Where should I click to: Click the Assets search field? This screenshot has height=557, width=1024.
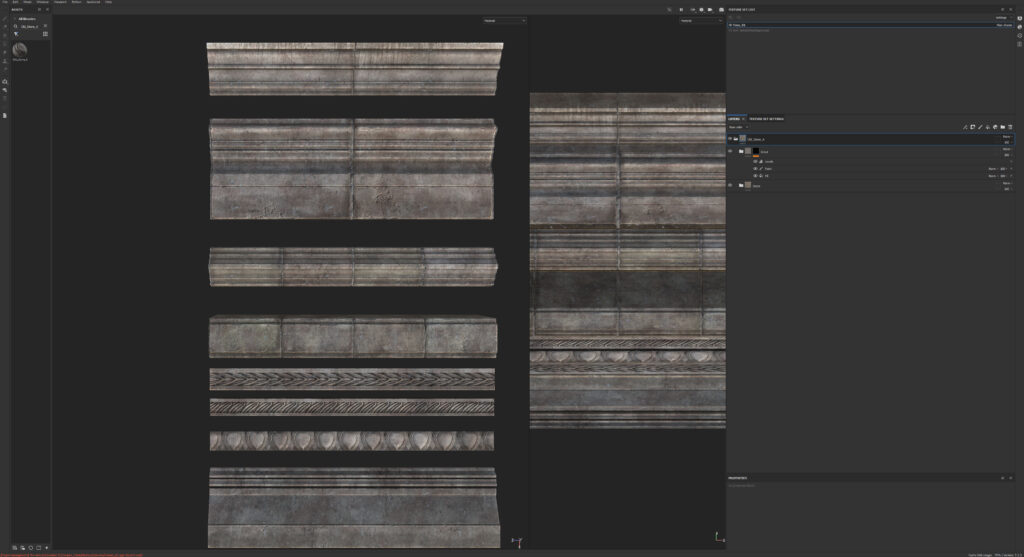(x=30, y=26)
